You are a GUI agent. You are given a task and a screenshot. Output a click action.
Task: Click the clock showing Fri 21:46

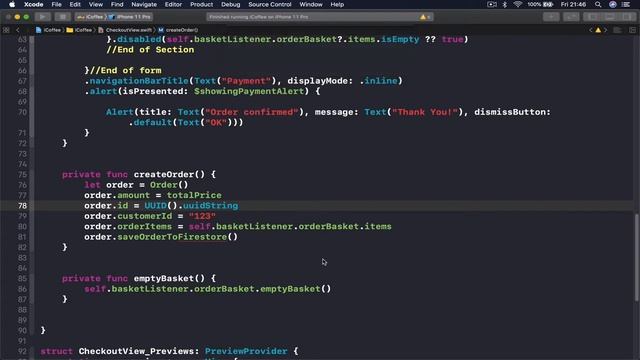point(573,4)
